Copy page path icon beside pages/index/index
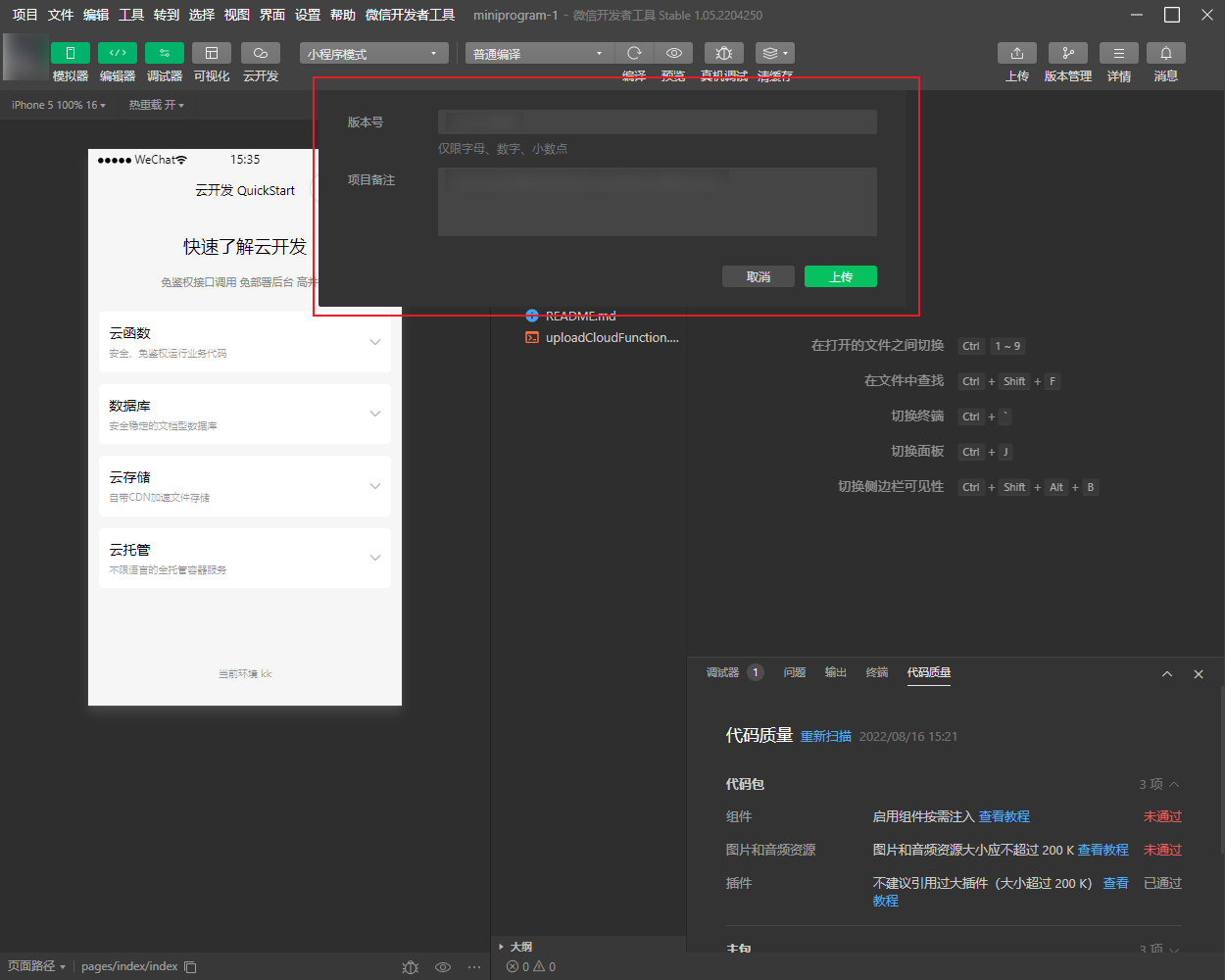This screenshot has width=1225, height=980. click(x=190, y=967)
